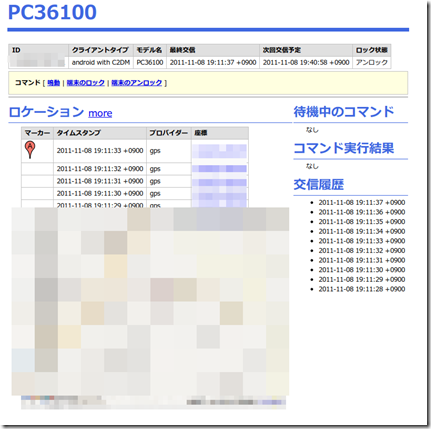Click the '2011-11-08 19:40:58 +0900' cell
This screenshot has height=429, width=431.
306,62
